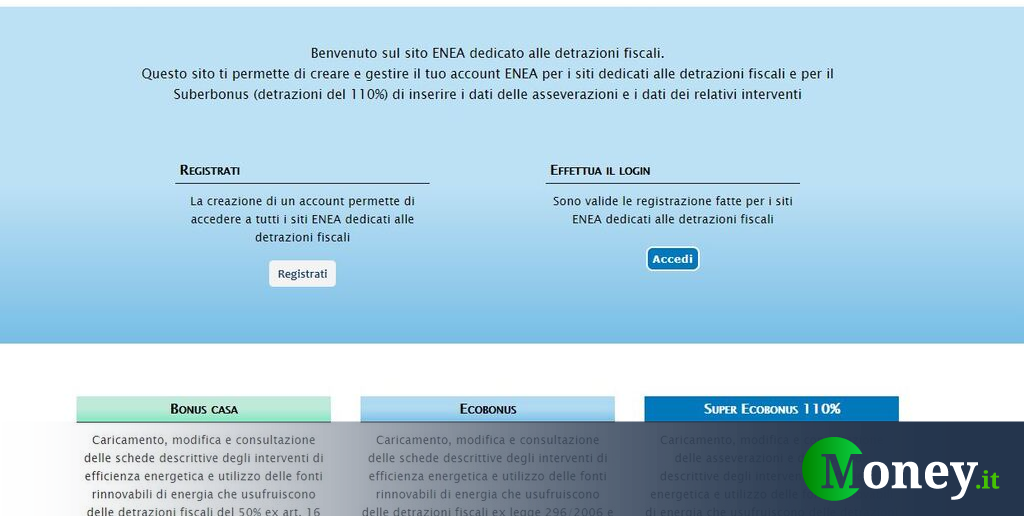
Task: Select the Effettua il login heading
Action: 600,170
